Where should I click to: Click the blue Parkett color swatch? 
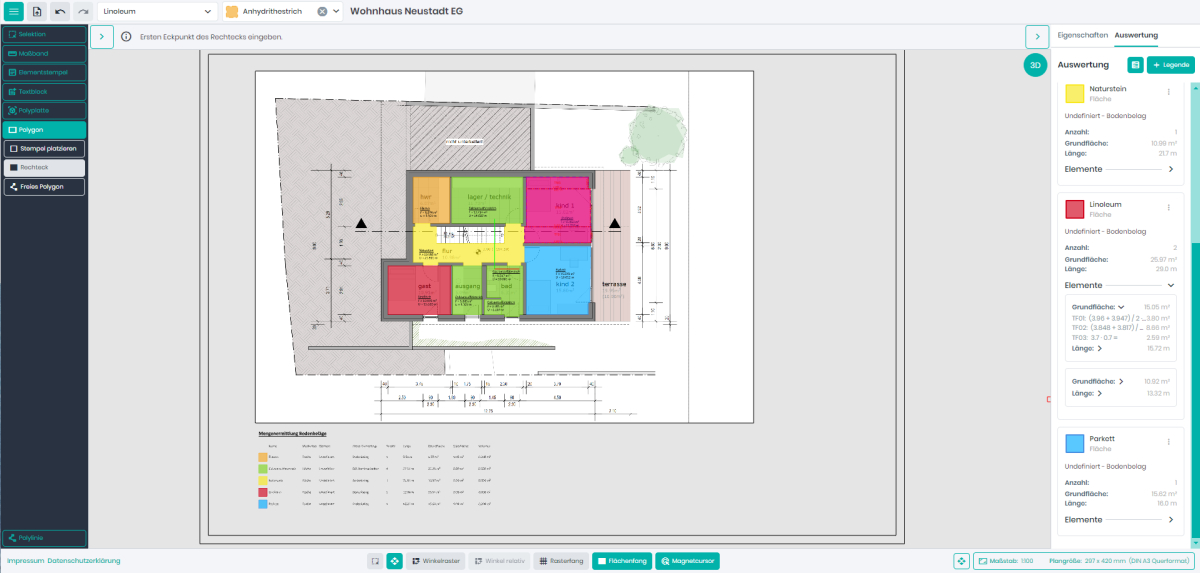tap(1075, 444)
